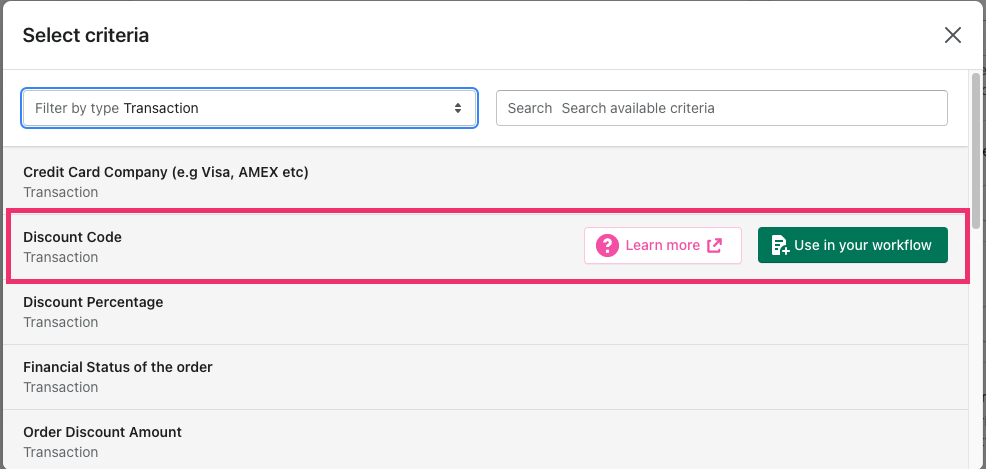This screenshot has height=469, width=986.
Task: Click the up-down arrows in type filter
Action: tap(458, 108)
